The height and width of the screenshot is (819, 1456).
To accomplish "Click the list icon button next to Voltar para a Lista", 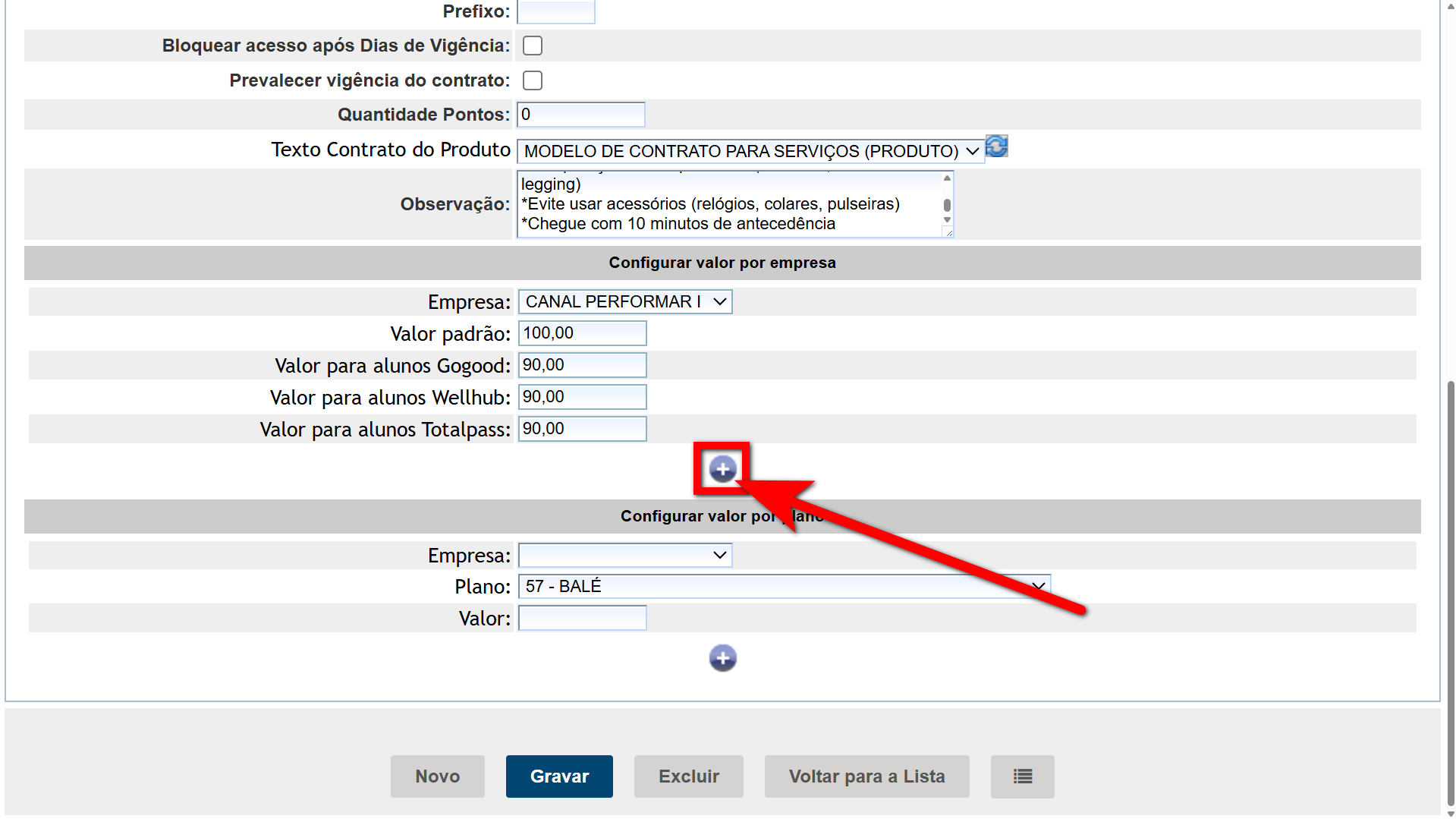I will pos(1022,776).
